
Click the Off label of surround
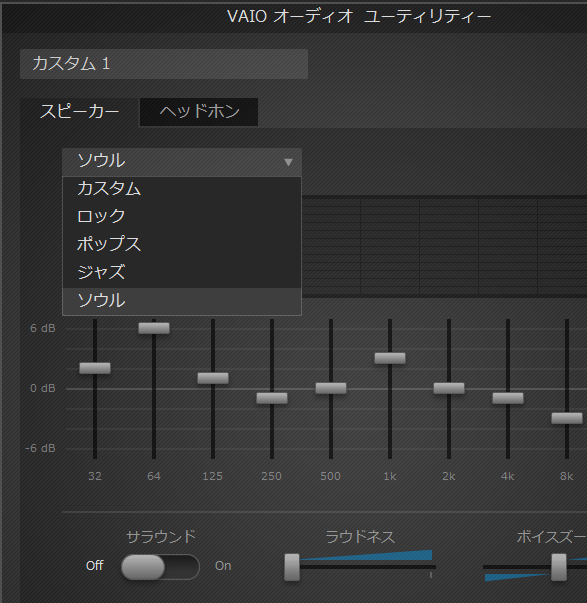95,566
